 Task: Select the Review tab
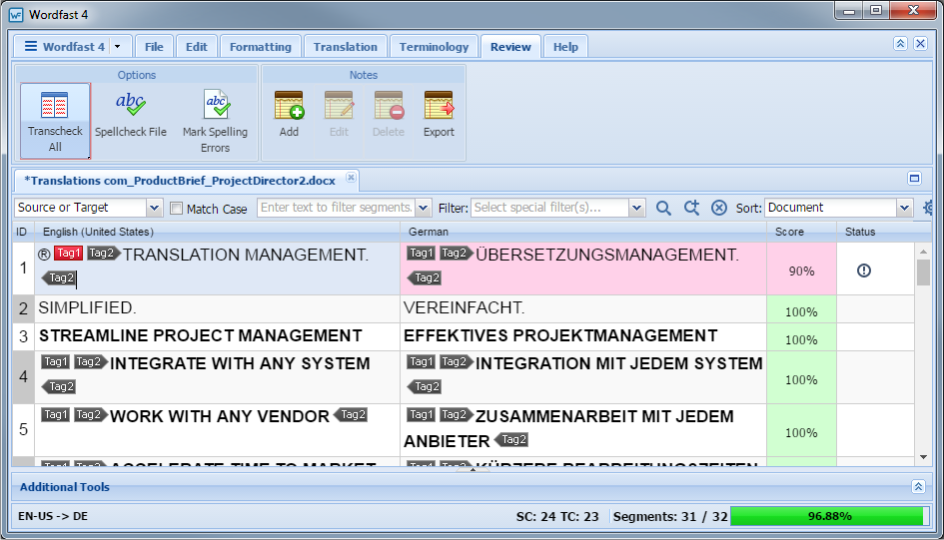(x=511, y=46)
